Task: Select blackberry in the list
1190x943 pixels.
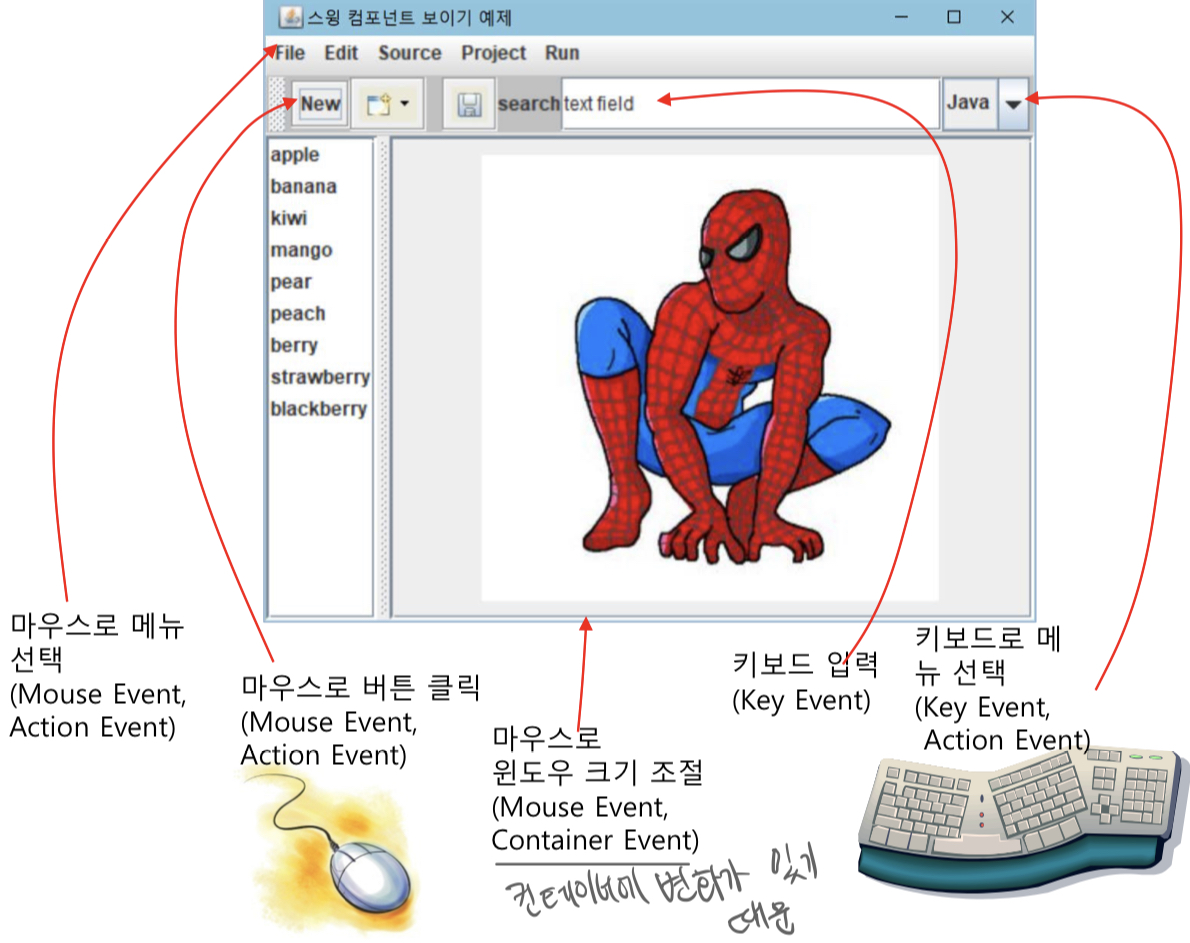Action: click(320, 409)
